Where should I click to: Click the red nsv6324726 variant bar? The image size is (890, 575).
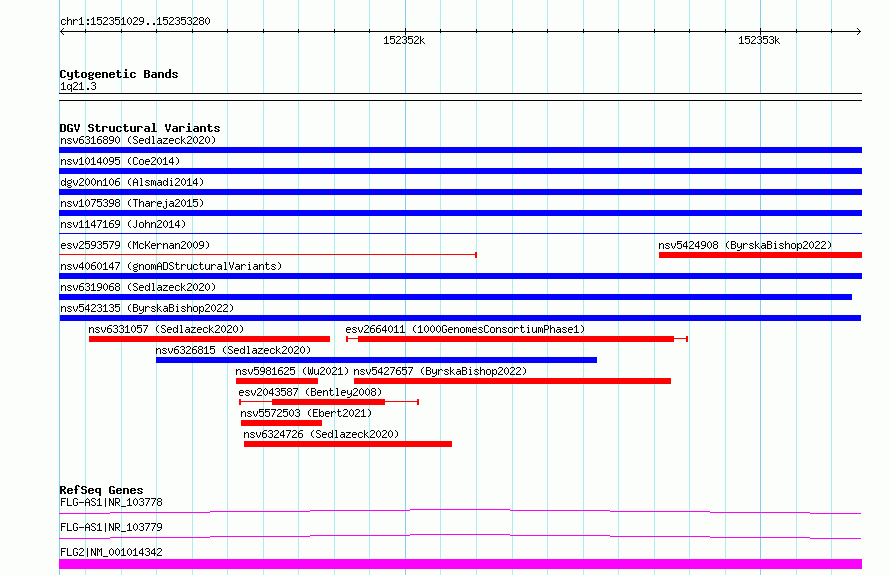pyautogui.click(x=347, y=444)
